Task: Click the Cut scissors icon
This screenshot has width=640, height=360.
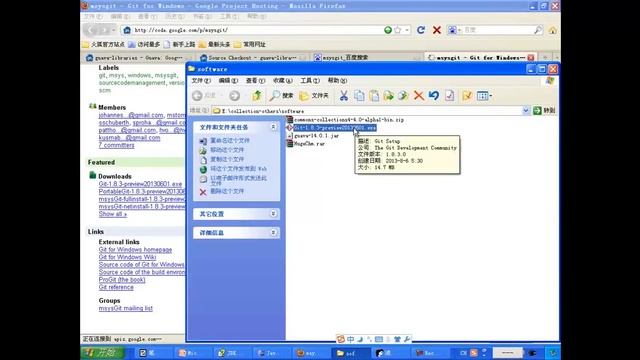Action: click(x=344, y=96)
